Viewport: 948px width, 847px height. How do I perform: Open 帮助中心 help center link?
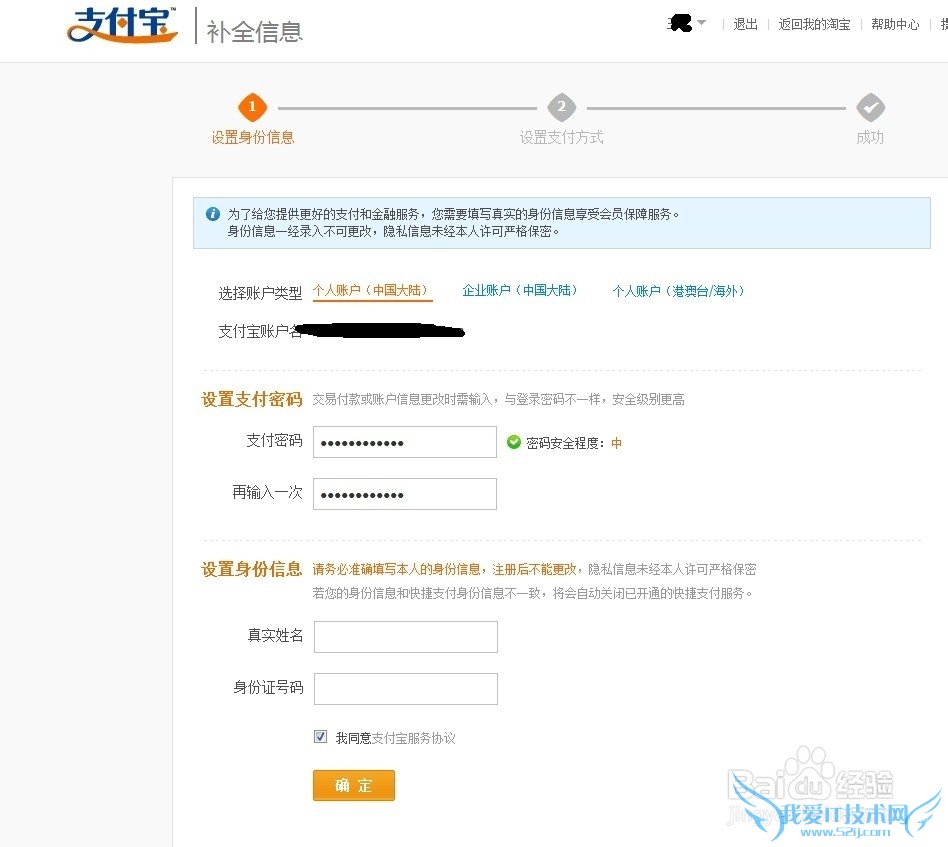click(x=895, y=24)
